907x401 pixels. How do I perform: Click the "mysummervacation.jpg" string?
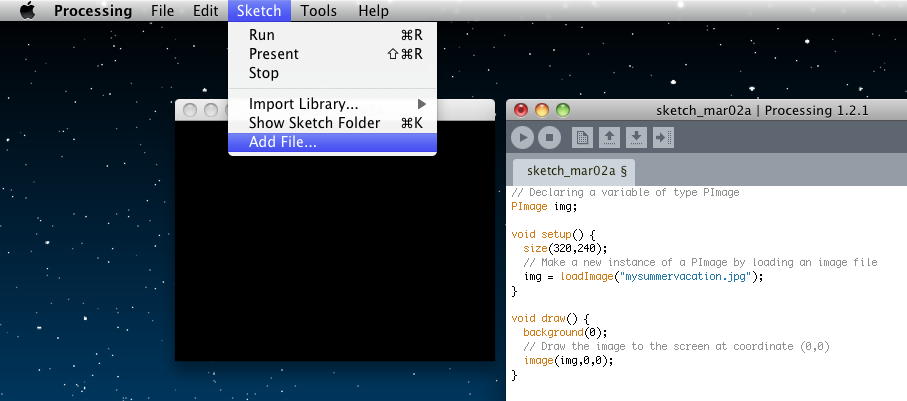click(684, 277)
